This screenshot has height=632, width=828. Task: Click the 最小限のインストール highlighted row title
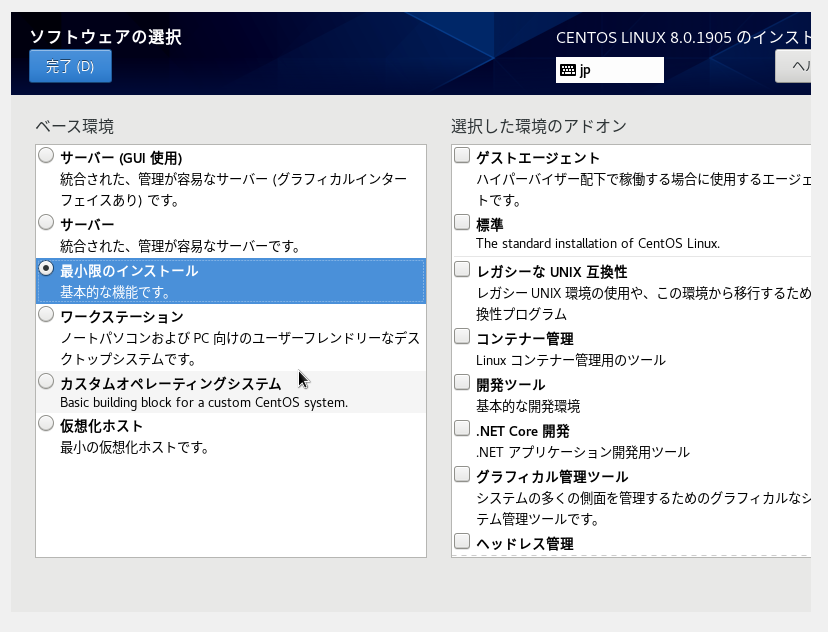click(129, 271)
